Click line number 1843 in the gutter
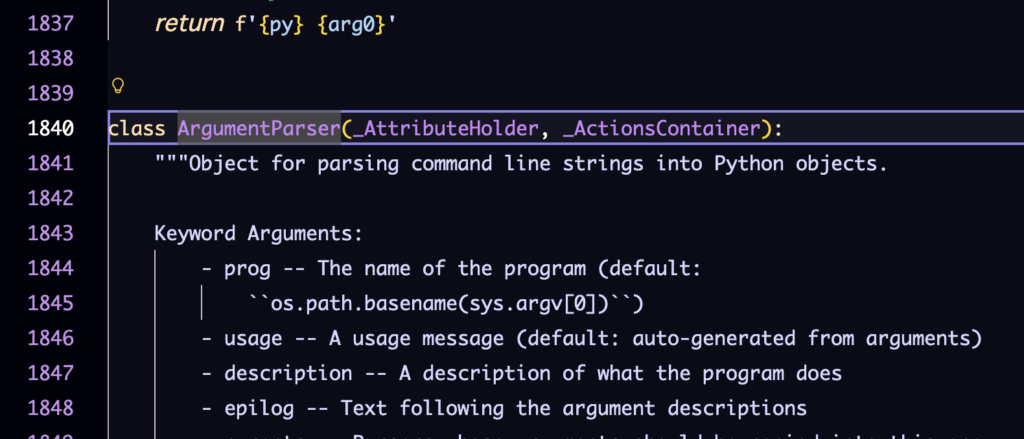 [48, 233]
